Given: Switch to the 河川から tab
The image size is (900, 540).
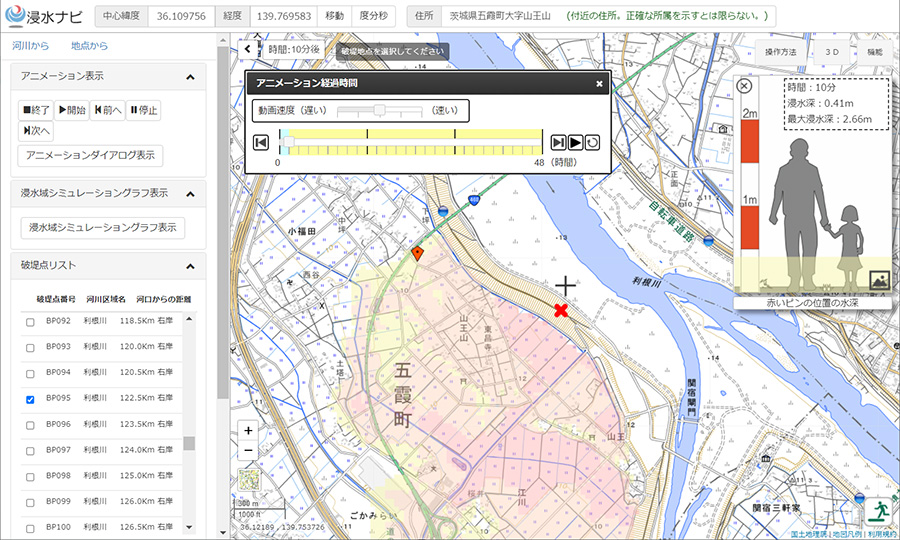Looking at the screenshot, I should click(x=29, y=46).
